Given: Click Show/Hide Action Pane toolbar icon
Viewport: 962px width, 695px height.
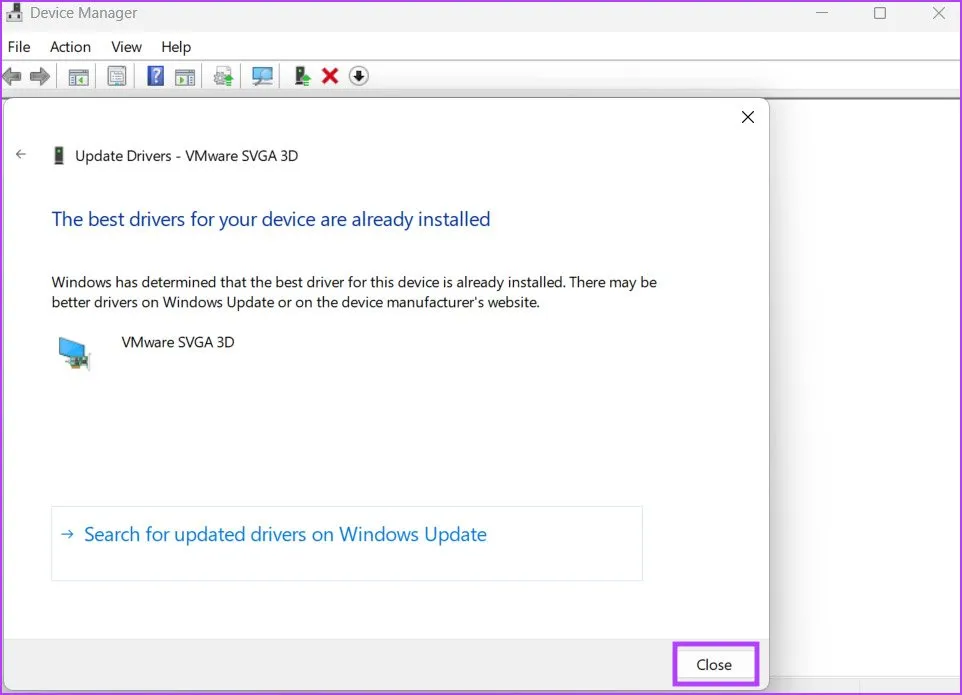Looking at the screenshot, I should pos(184,77).
